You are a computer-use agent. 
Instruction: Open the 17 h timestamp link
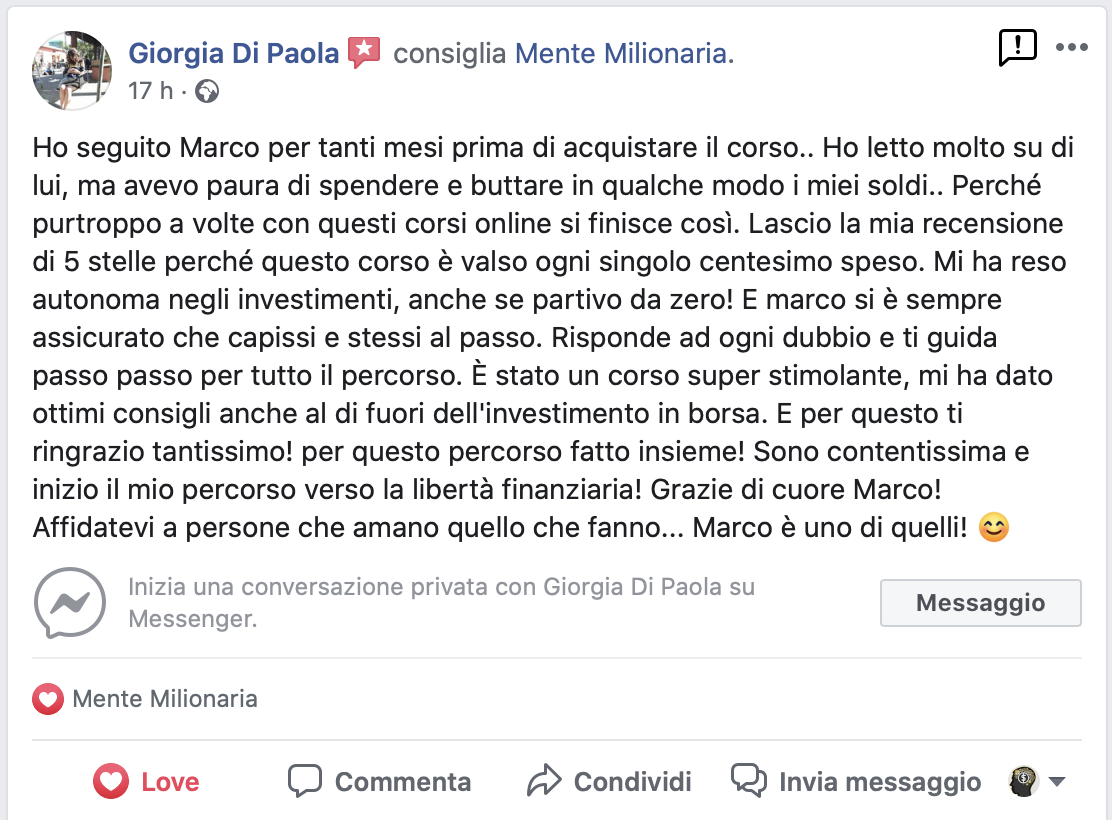[150, 91]
